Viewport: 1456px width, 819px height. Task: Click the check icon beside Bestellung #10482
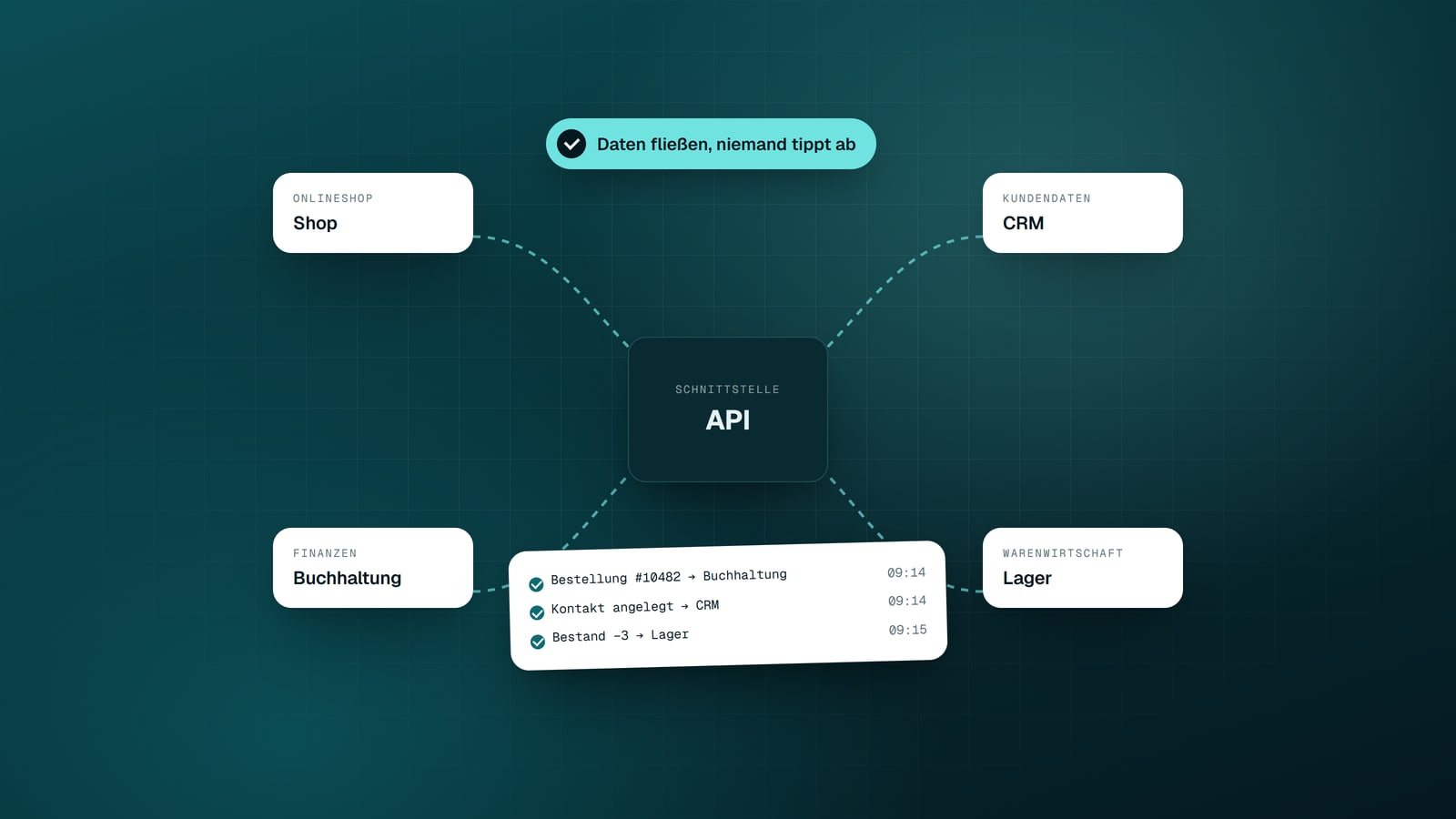(536, 584)
